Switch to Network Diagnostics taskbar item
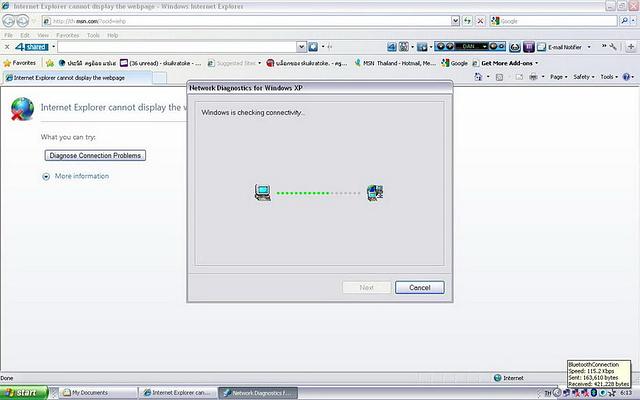Image resolution: width=640 pixels, height=400 pixels. pyautogui.click(x=258, y=393)
